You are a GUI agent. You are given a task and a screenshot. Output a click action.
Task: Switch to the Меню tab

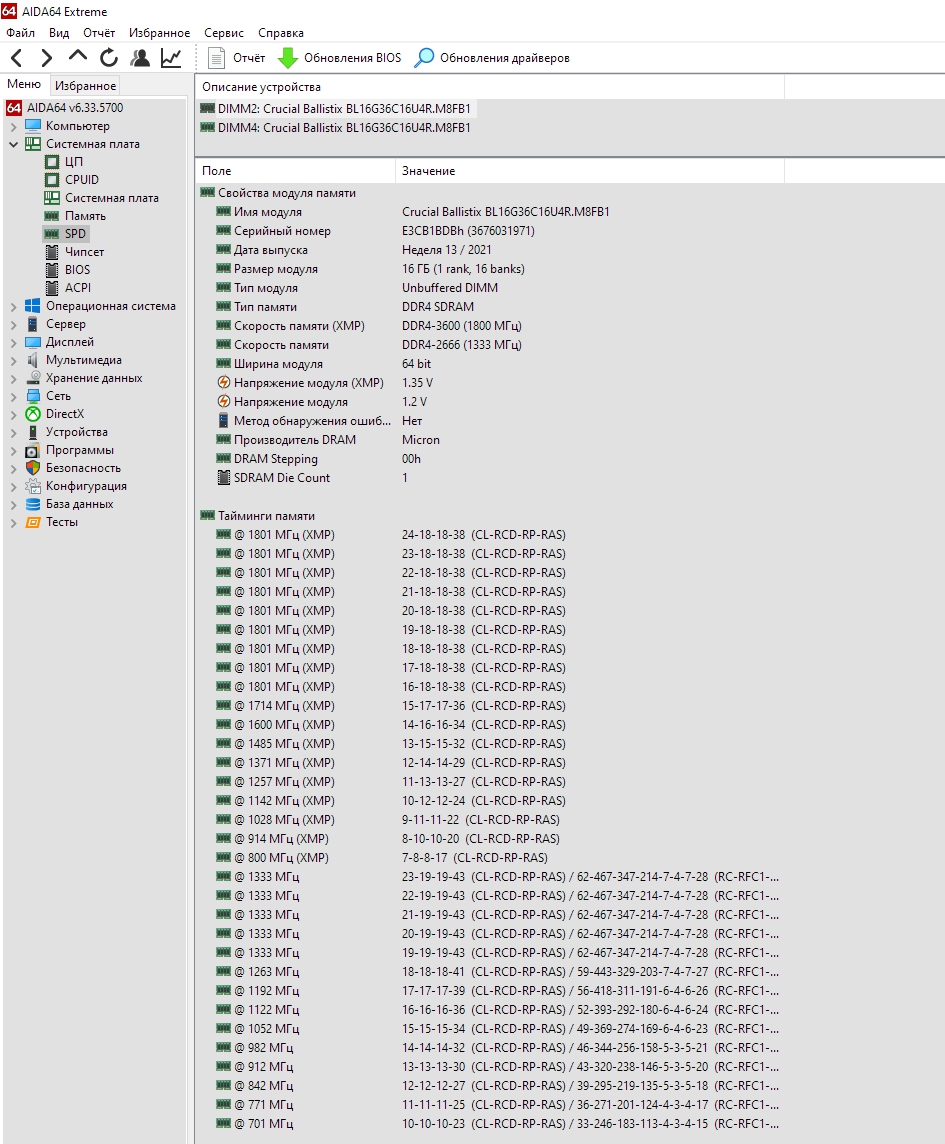tap(24, 85)
